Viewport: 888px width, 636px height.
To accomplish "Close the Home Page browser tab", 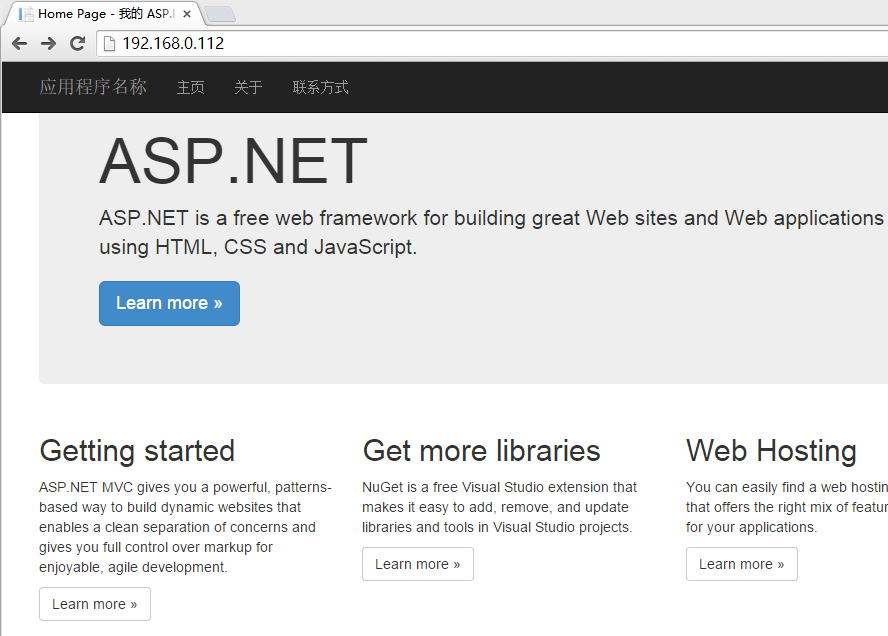I will [x=187, y=14].
